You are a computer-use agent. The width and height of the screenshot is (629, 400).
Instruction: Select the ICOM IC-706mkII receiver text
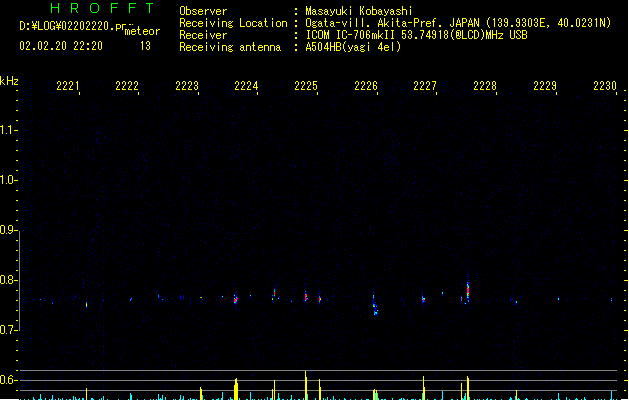(416, 35)
